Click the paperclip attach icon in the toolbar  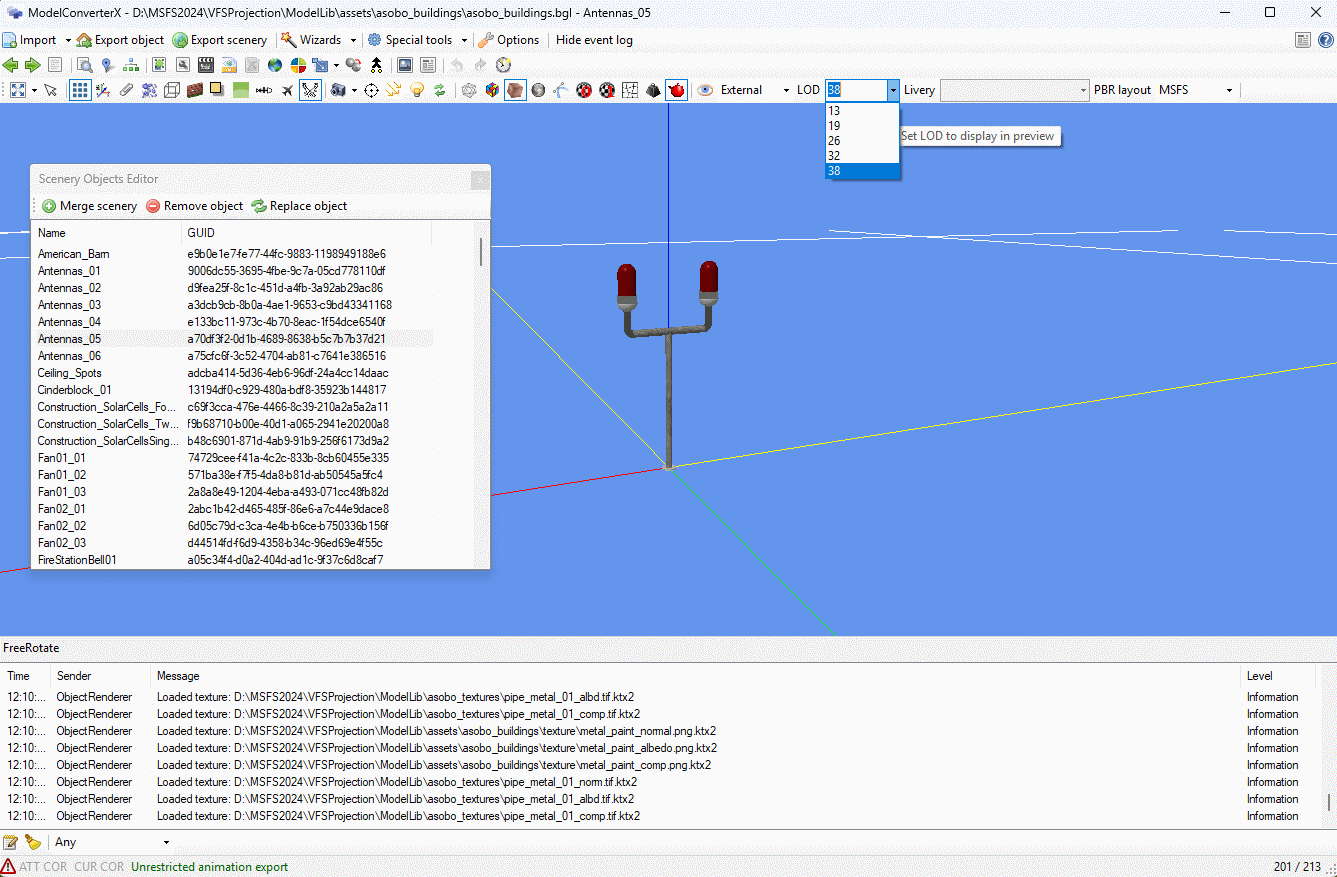point(128,90)
